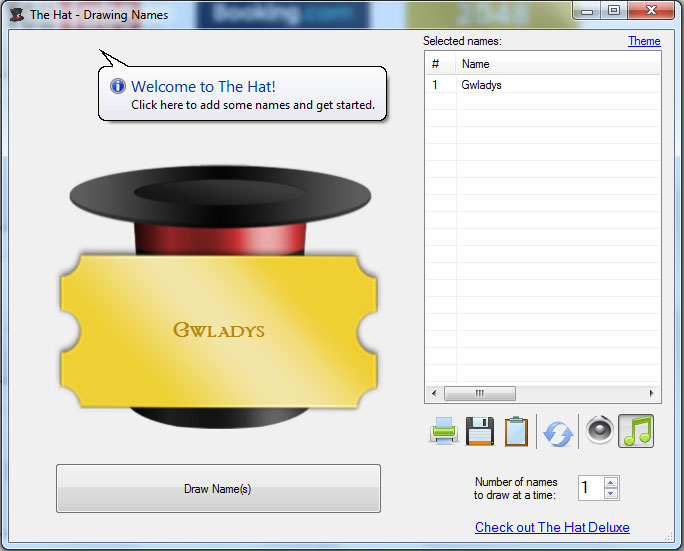Copy names using the clipboard icon

pos(516,431)
